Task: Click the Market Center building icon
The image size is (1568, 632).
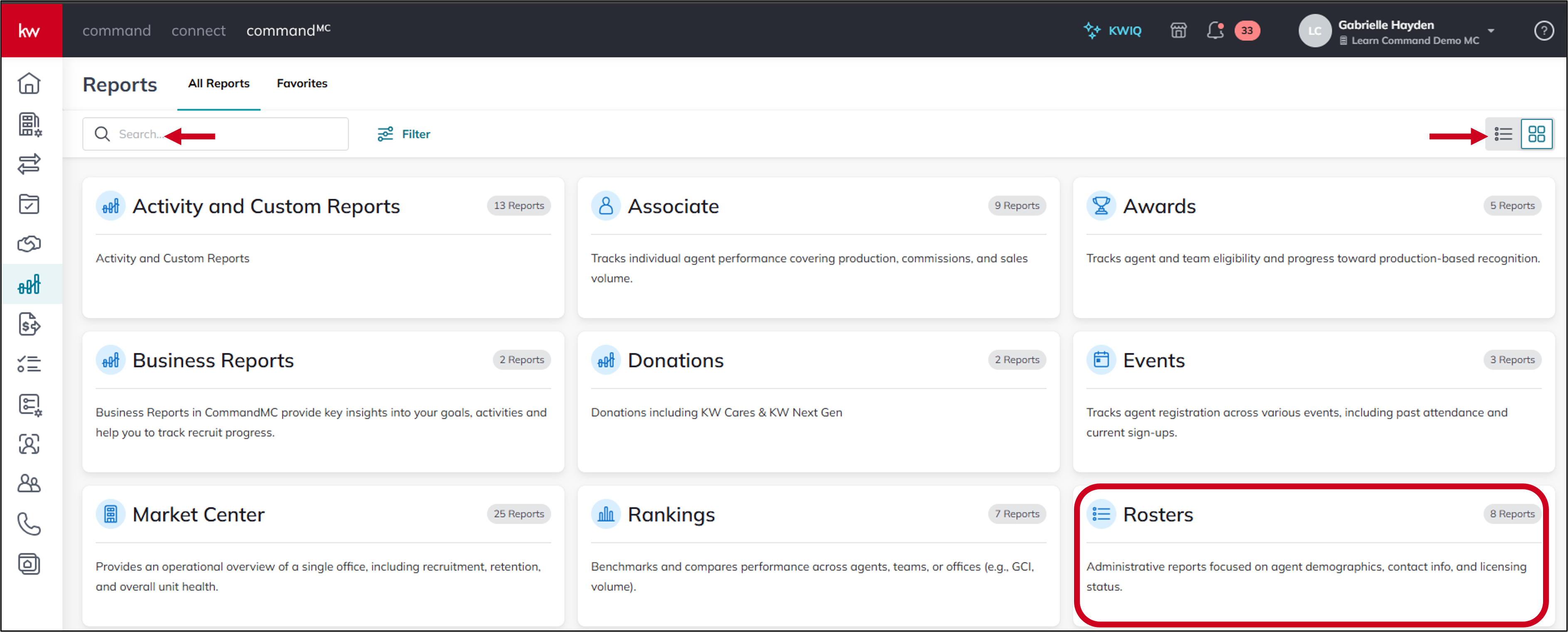Action: tap(111, 515)
